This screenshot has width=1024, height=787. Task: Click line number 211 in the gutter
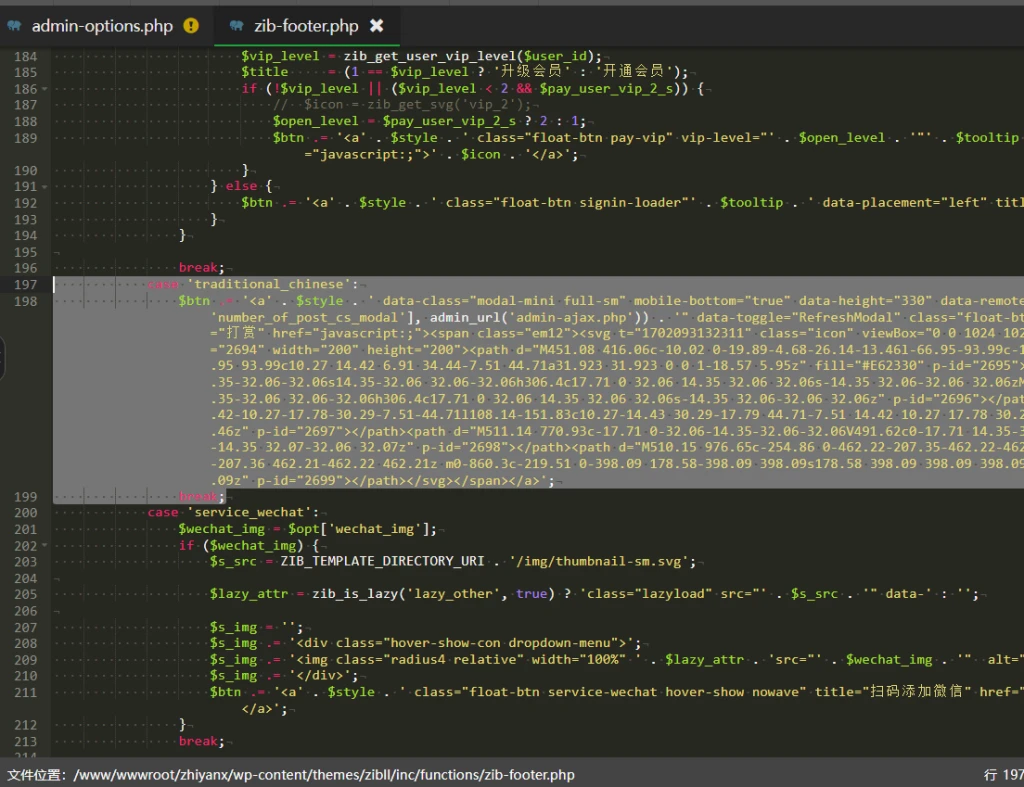point(25,692)
